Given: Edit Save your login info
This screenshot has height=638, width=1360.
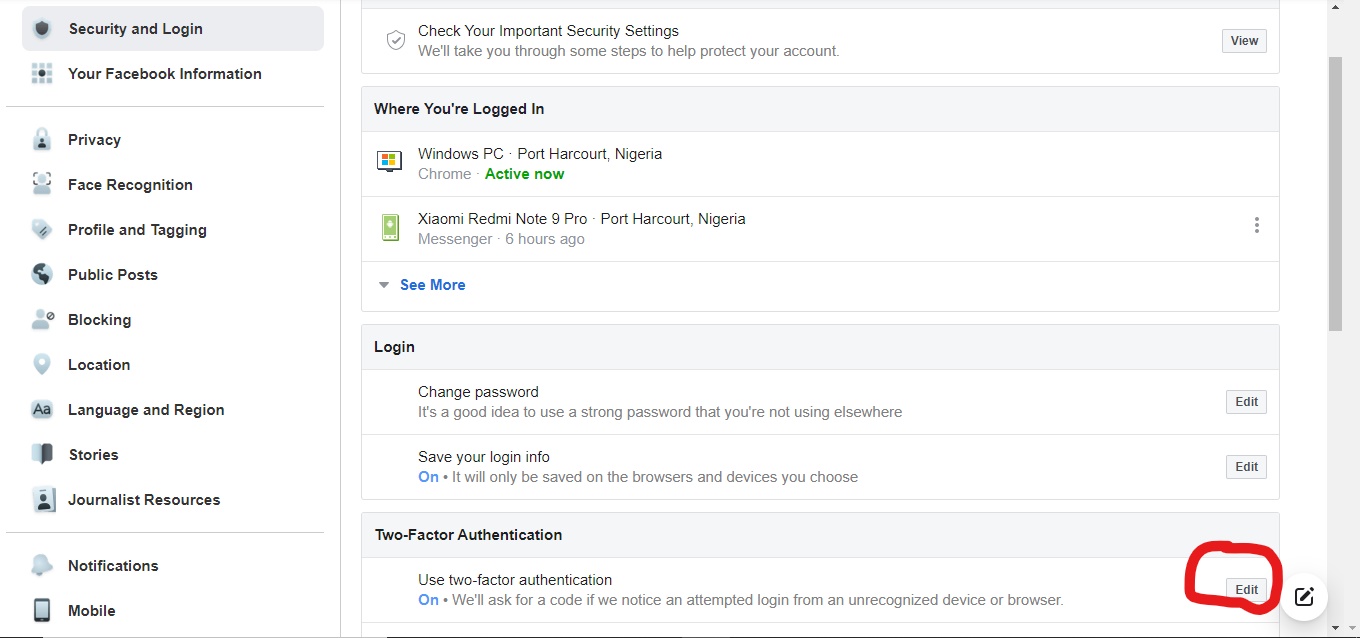Looking at the screenshot, I should click(1246, 467).
